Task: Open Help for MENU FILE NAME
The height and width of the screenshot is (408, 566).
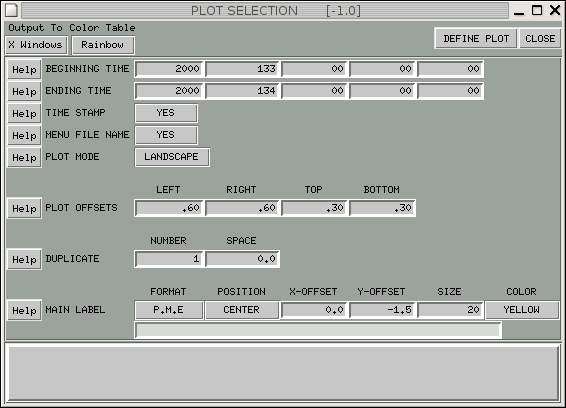Action: [x=25, y=135]
